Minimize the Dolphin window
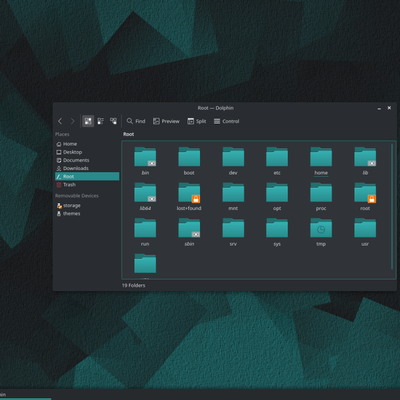 [379, 108]
